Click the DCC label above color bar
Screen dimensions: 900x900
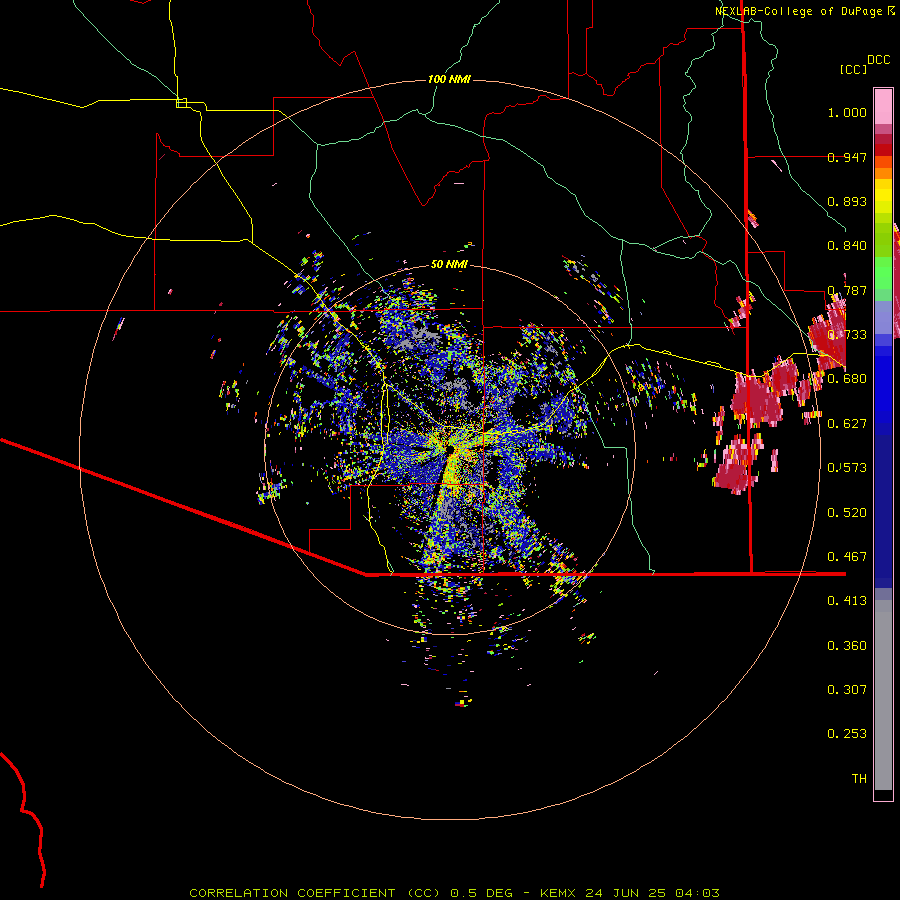pos(878,60)
